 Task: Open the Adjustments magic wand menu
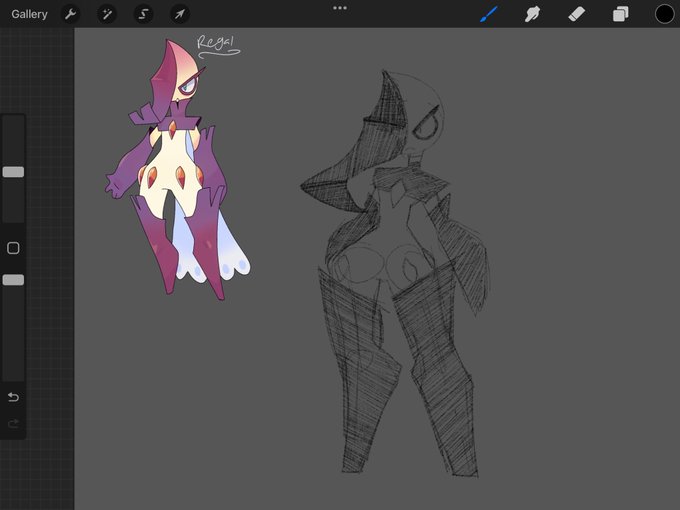pos(107,14)
